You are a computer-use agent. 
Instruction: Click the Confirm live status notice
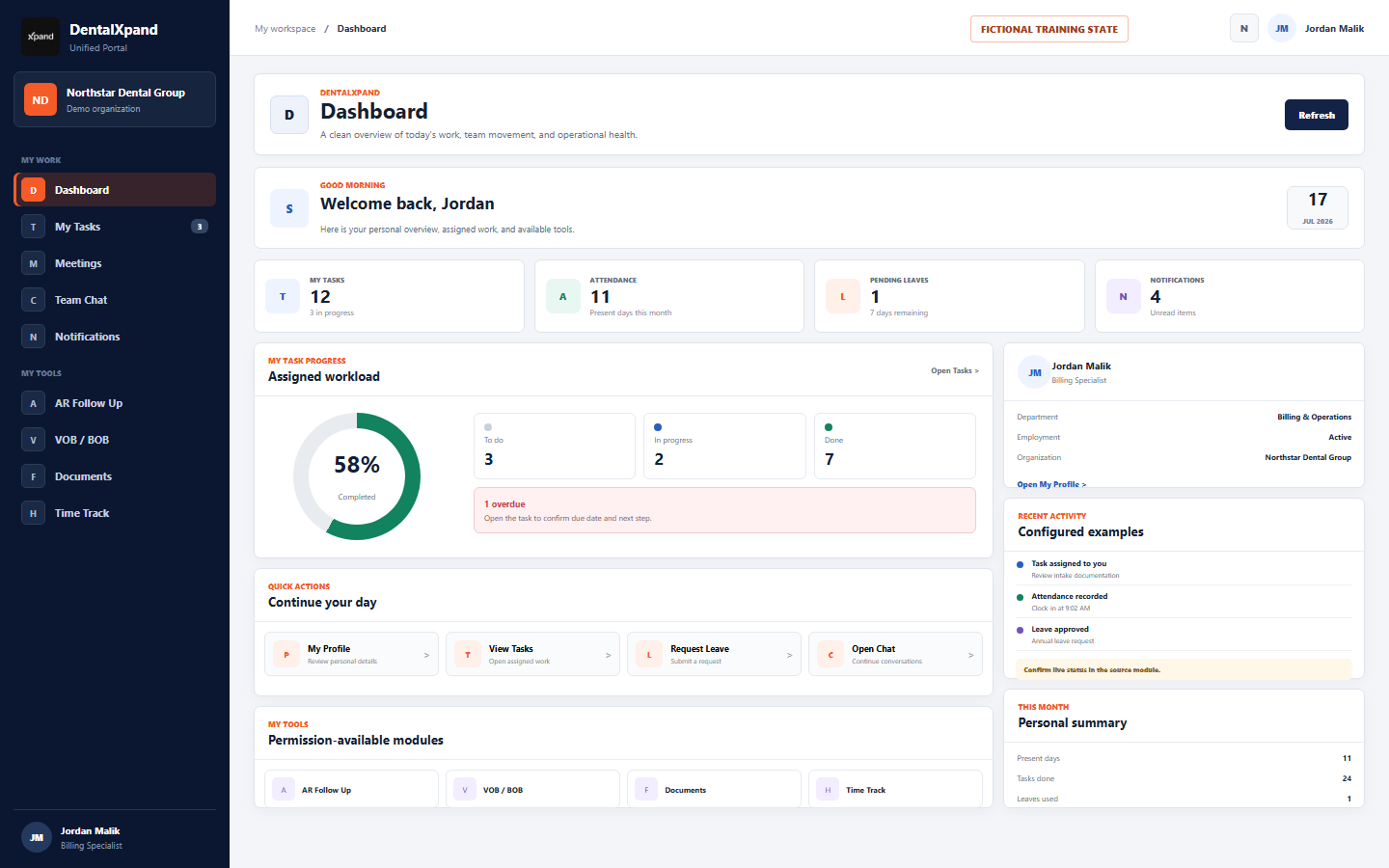coord(1185,669)
